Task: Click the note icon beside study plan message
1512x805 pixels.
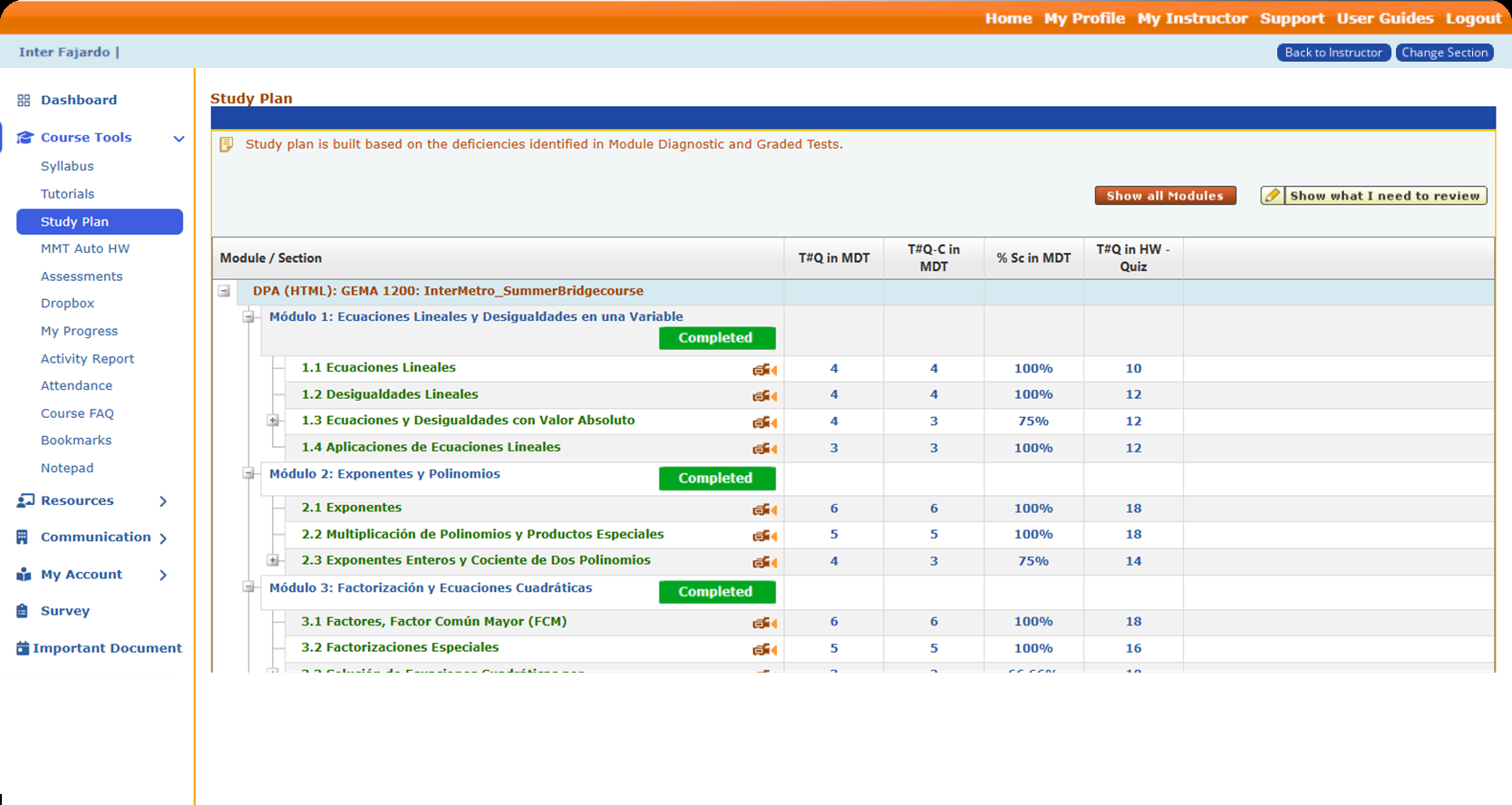Action: tap(227, 144)
